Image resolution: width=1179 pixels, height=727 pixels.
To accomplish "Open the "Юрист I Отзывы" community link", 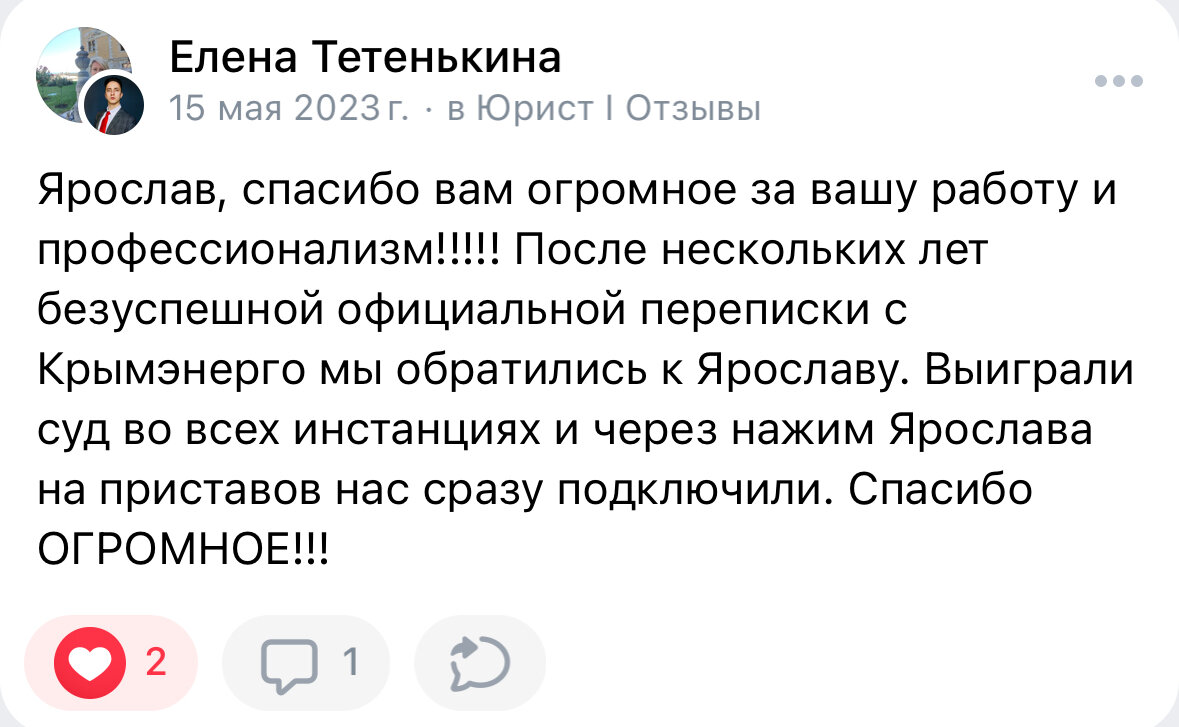I will (618, 108).
